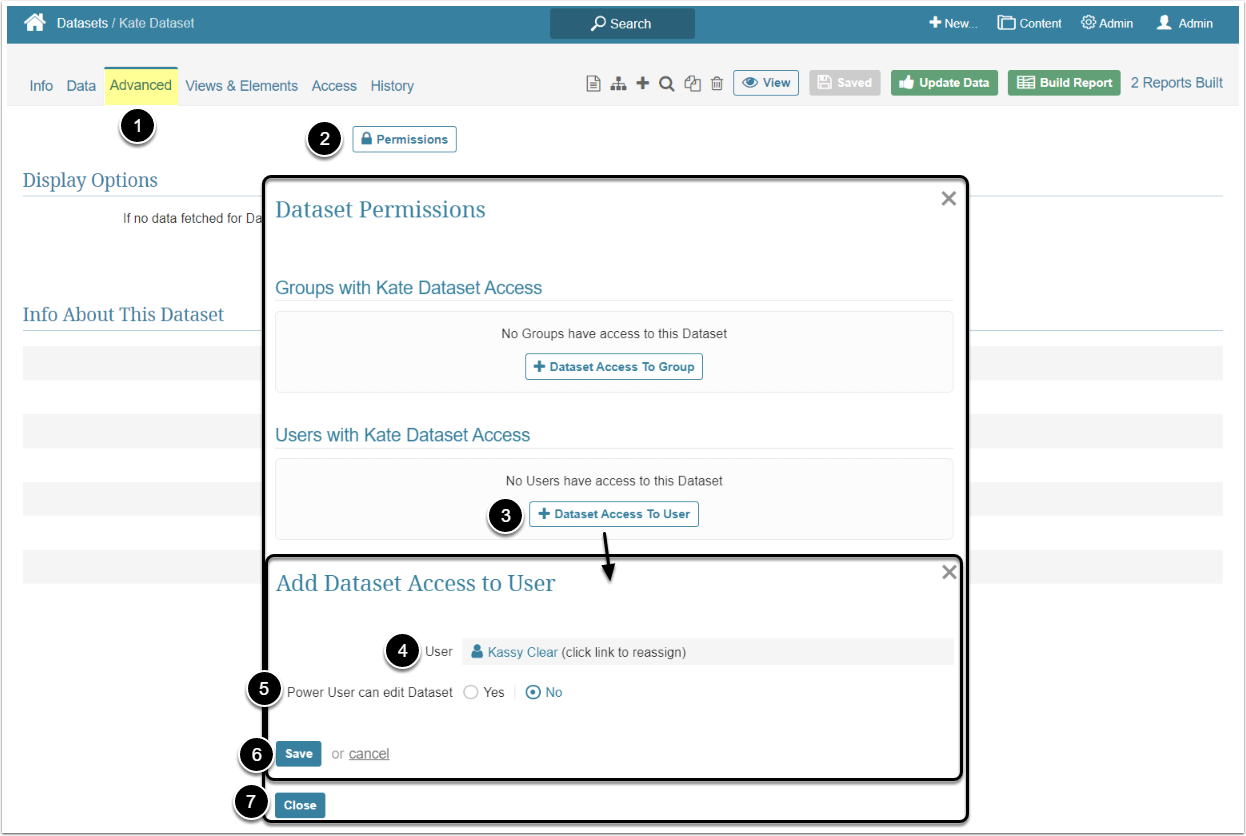Click the Update Data button
The height and width of the screenshot is (836, 1246).
tap(944, 83)
